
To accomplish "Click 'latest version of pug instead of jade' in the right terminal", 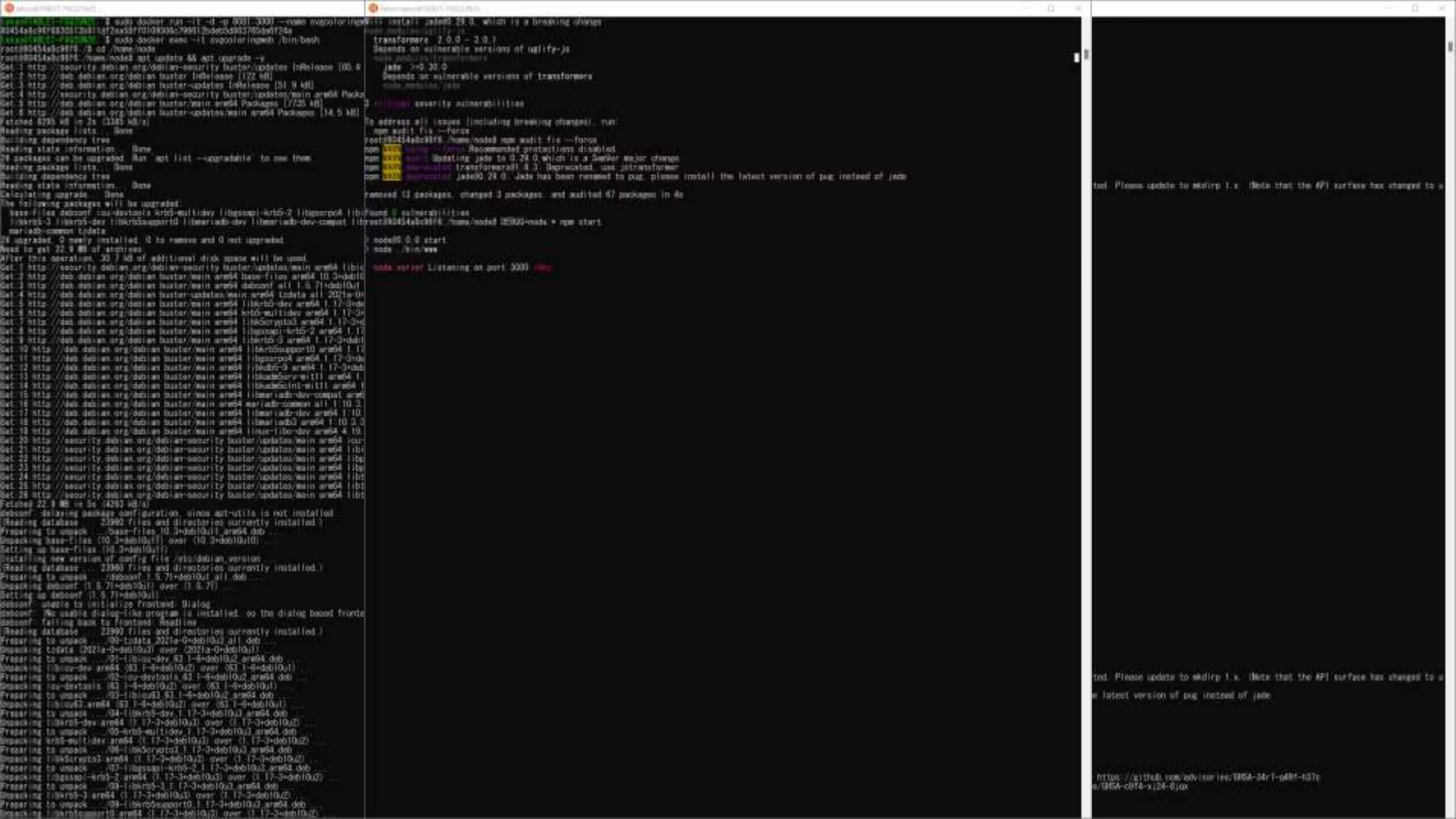I will [1186, 695].
